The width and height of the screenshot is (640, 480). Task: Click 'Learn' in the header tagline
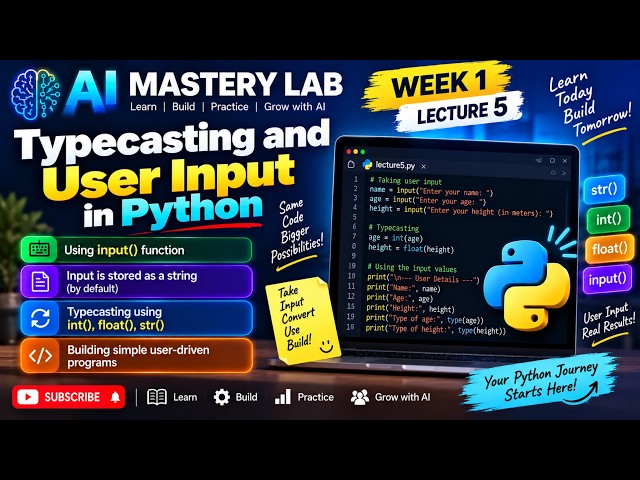[143, 107]
